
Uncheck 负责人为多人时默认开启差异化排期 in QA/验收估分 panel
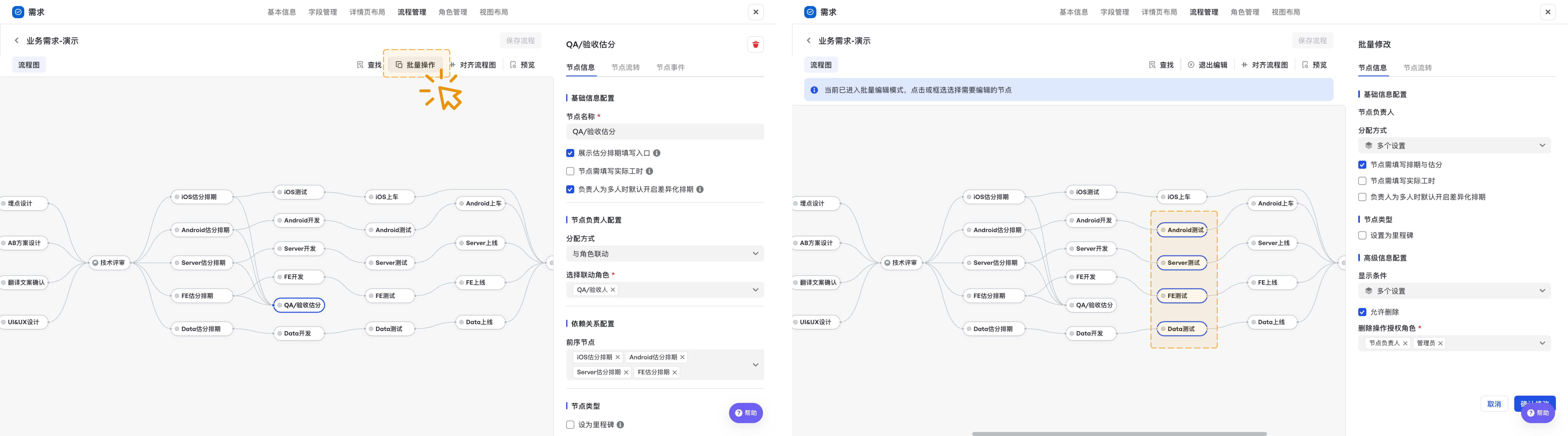[x=570, y=190]
